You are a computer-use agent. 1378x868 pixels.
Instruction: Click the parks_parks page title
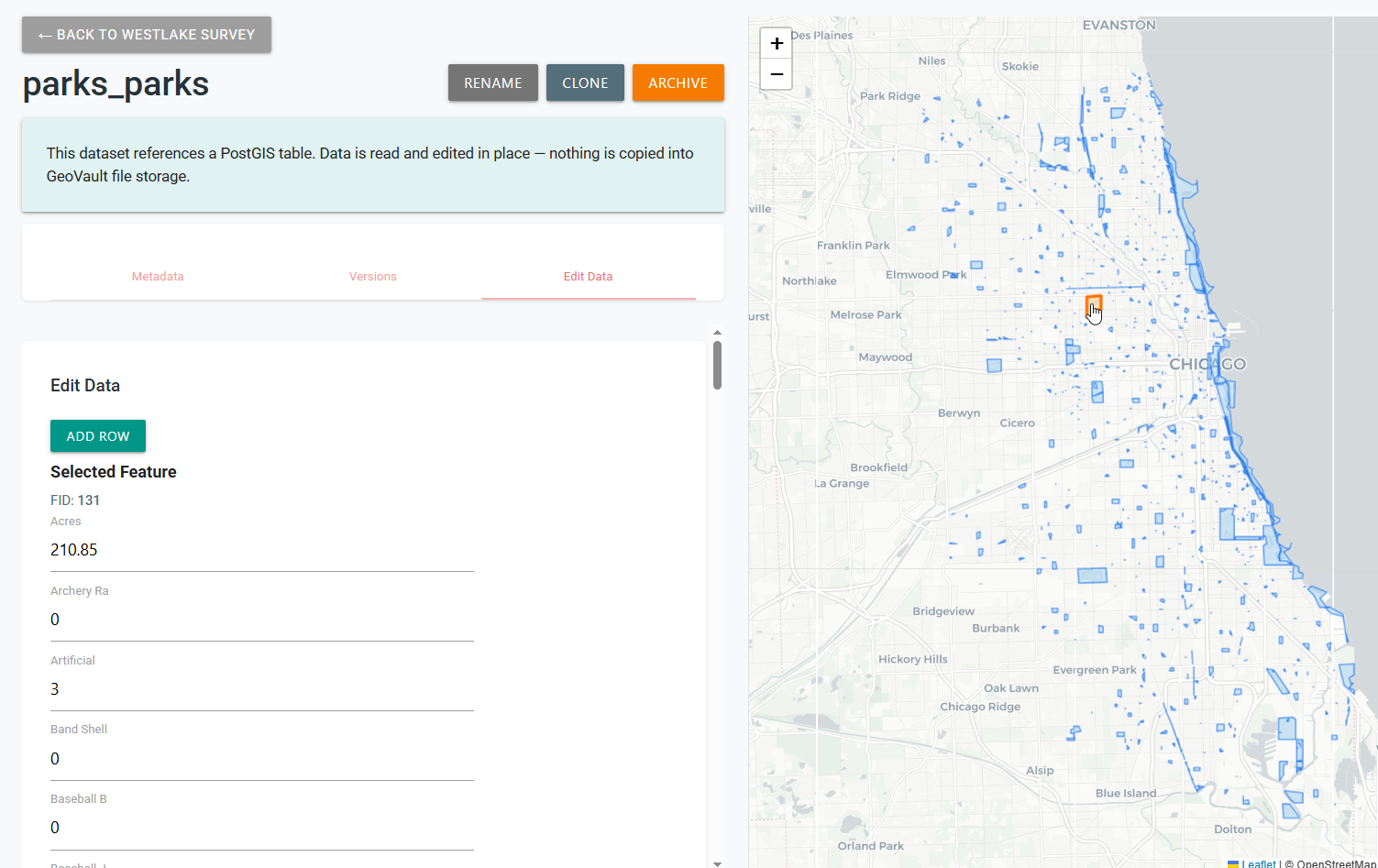[116, 83]
